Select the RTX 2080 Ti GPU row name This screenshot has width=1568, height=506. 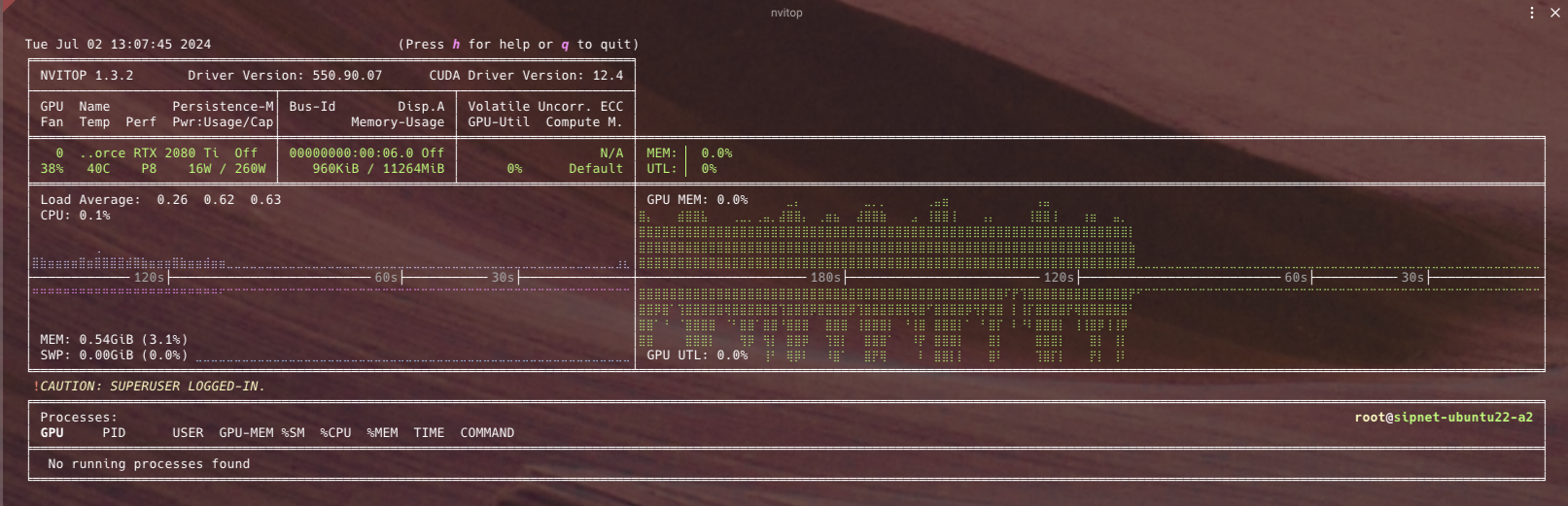click(149, 153)
